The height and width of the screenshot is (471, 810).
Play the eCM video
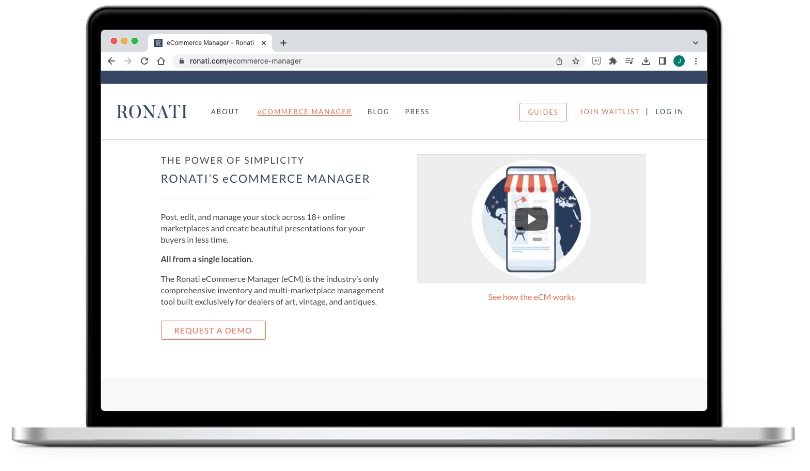pos(531,219)
